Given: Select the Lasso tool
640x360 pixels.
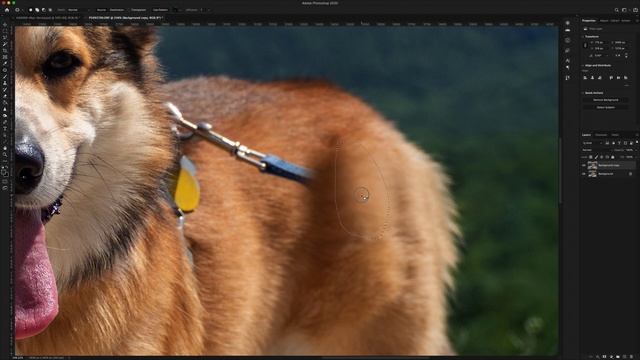Looking at the screenshot, I should click(5, 38).
